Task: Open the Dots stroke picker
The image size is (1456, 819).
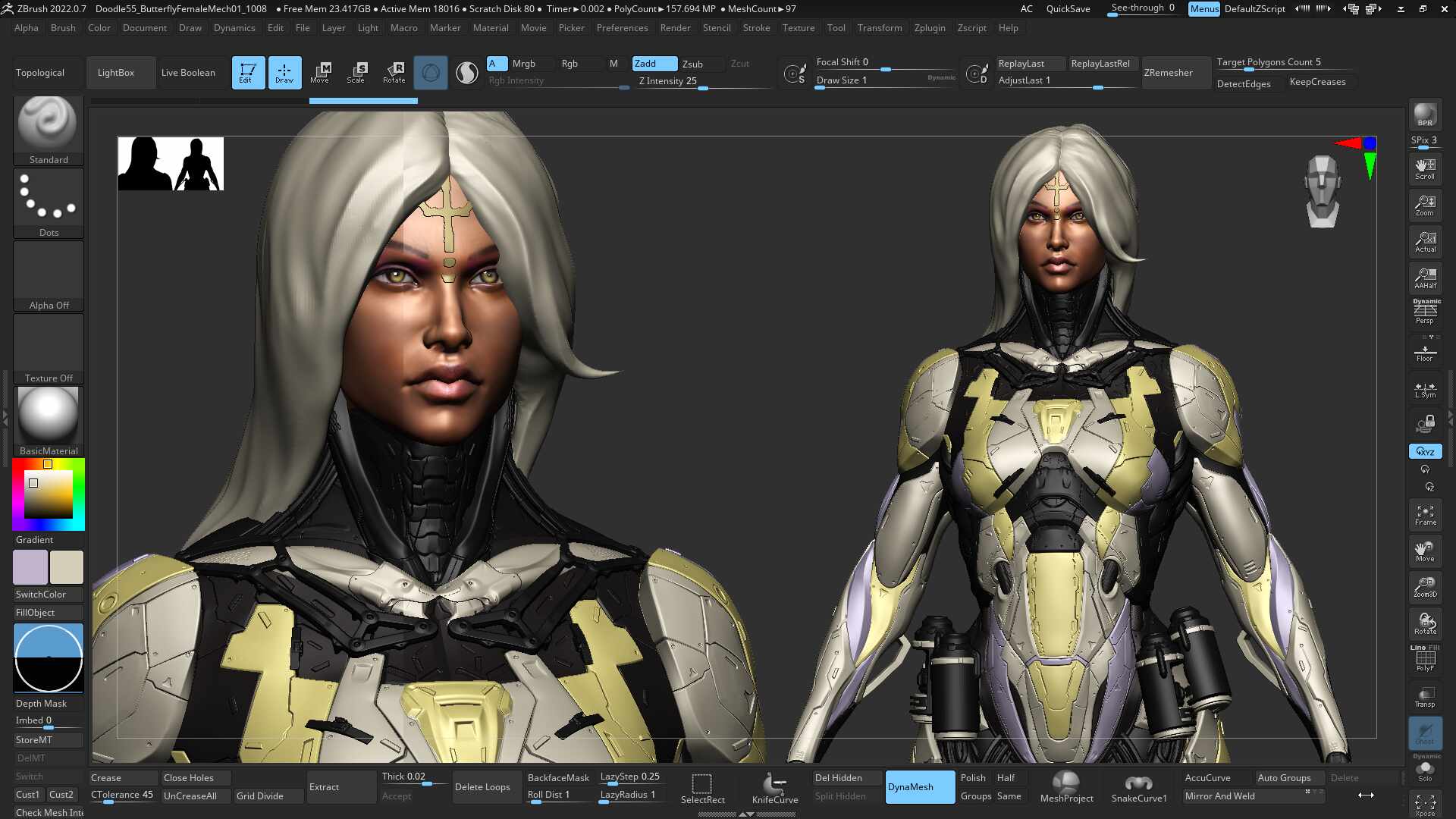Action: click(x=49, y=203)
